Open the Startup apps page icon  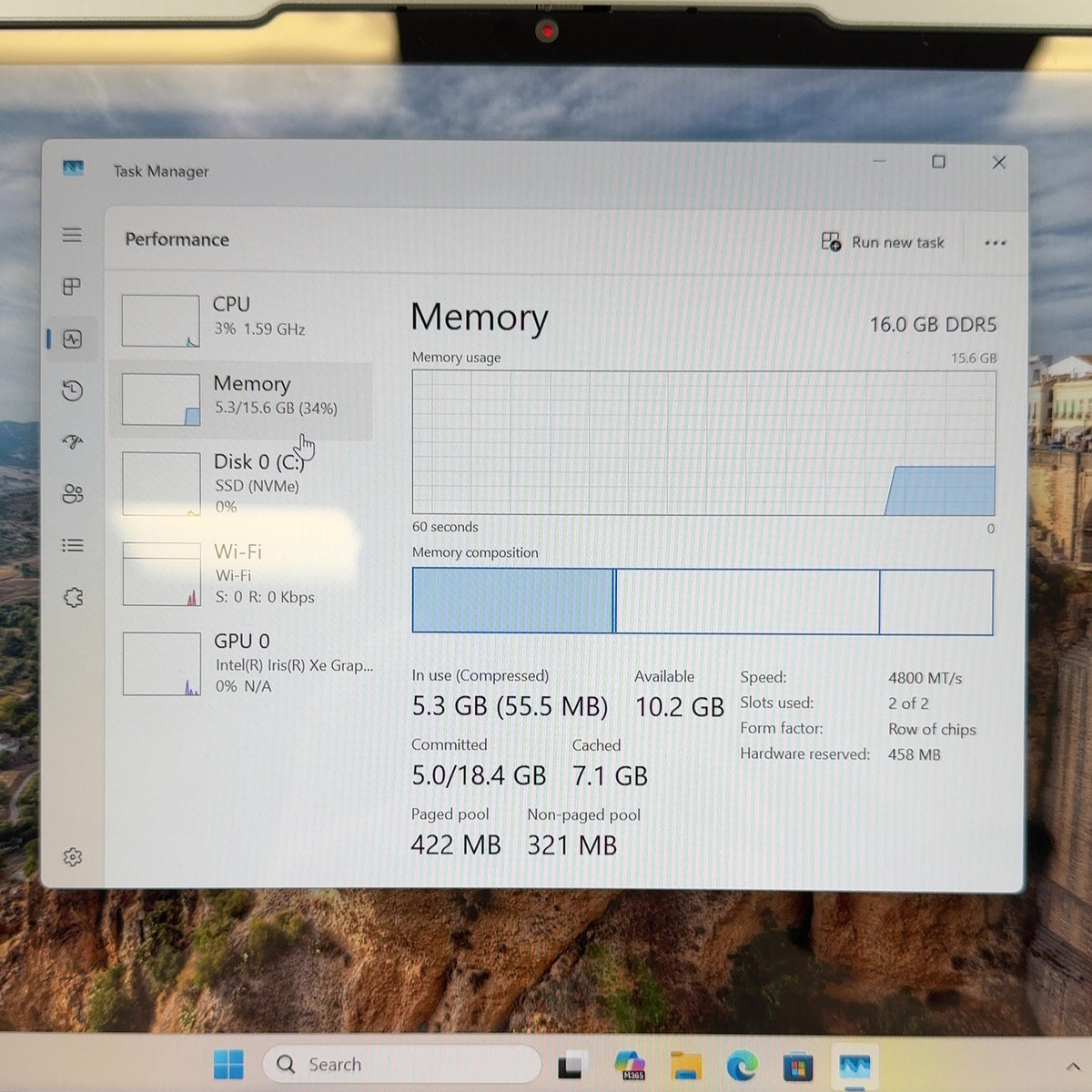[x=73, y=442]
